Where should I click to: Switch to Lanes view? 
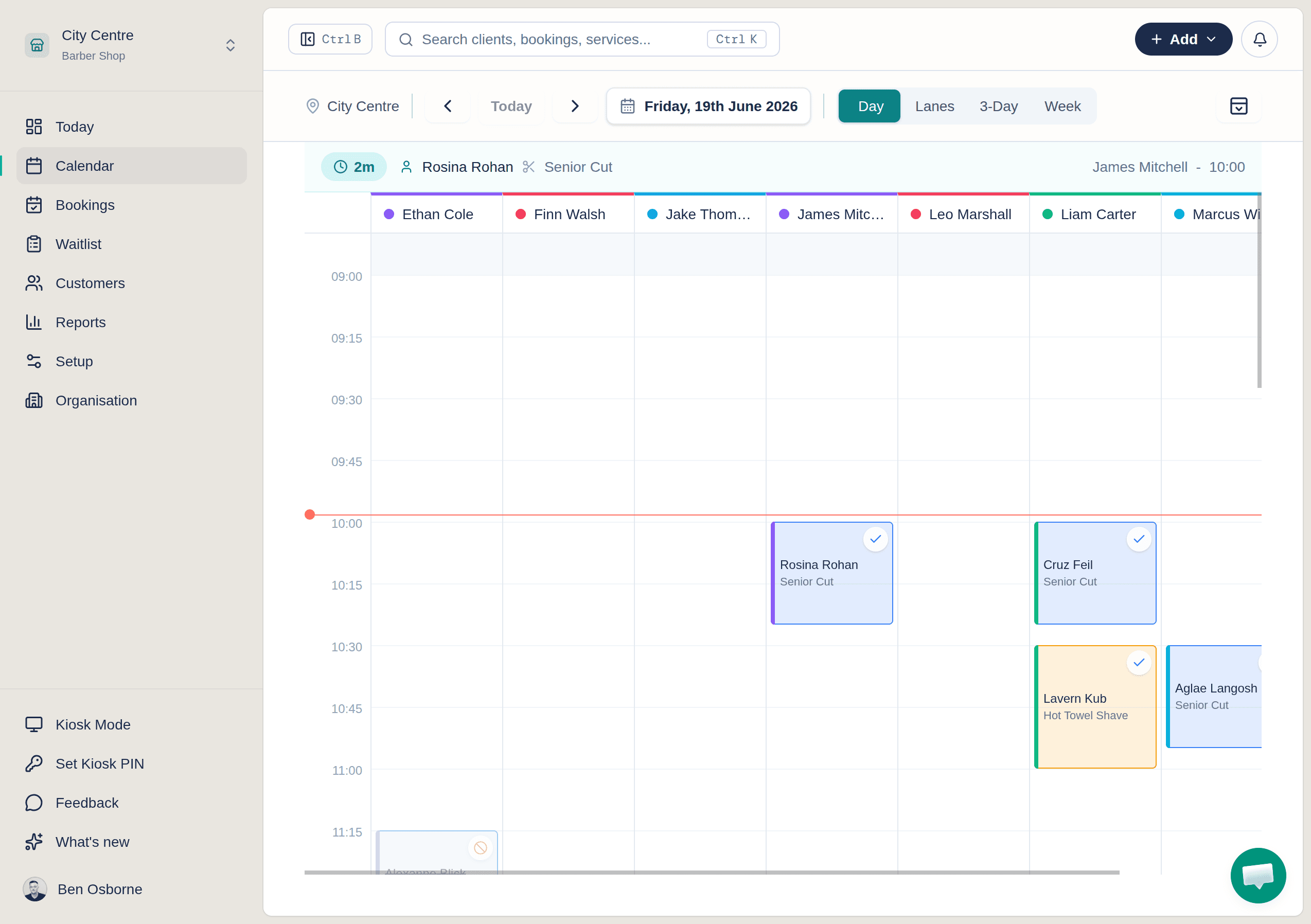934,106
